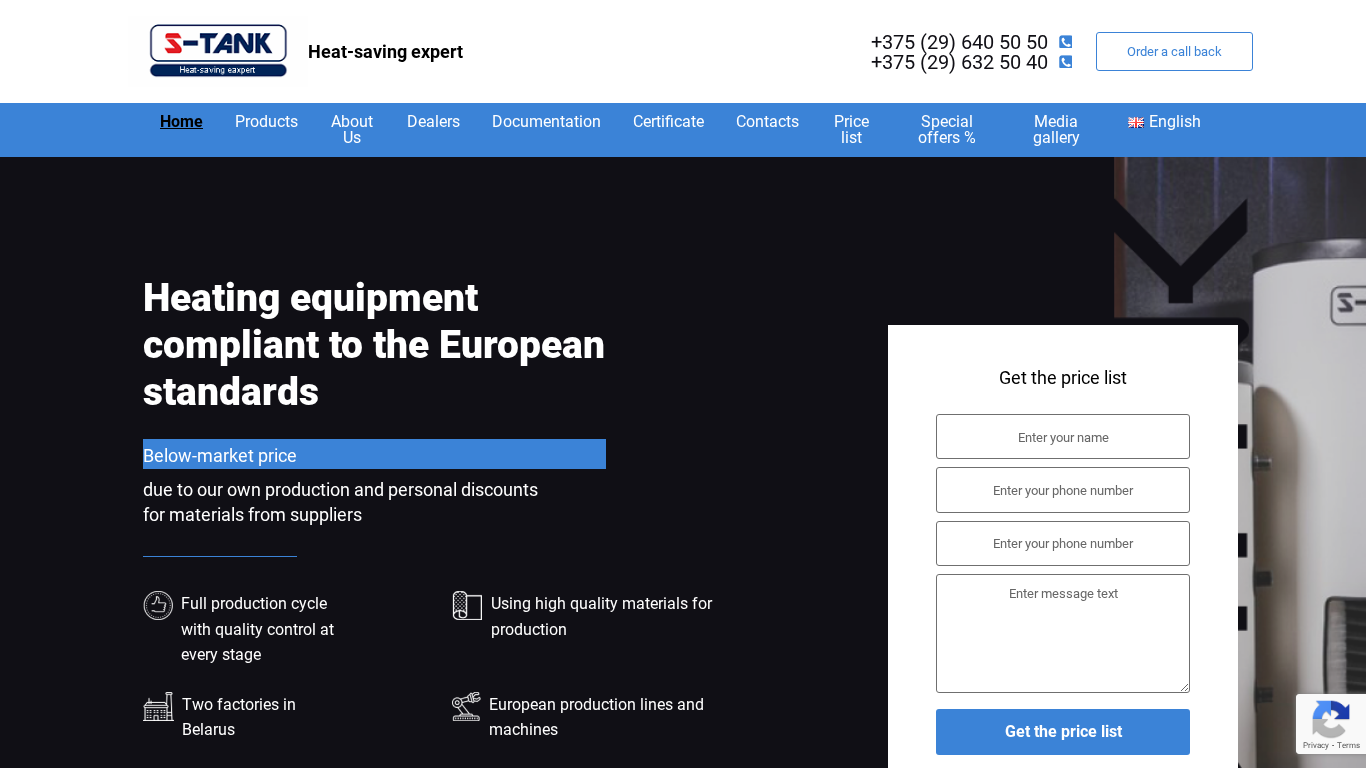
Task: Click the robot arm production lines icon
Action: pyautogui.click(x=466, y=706)
